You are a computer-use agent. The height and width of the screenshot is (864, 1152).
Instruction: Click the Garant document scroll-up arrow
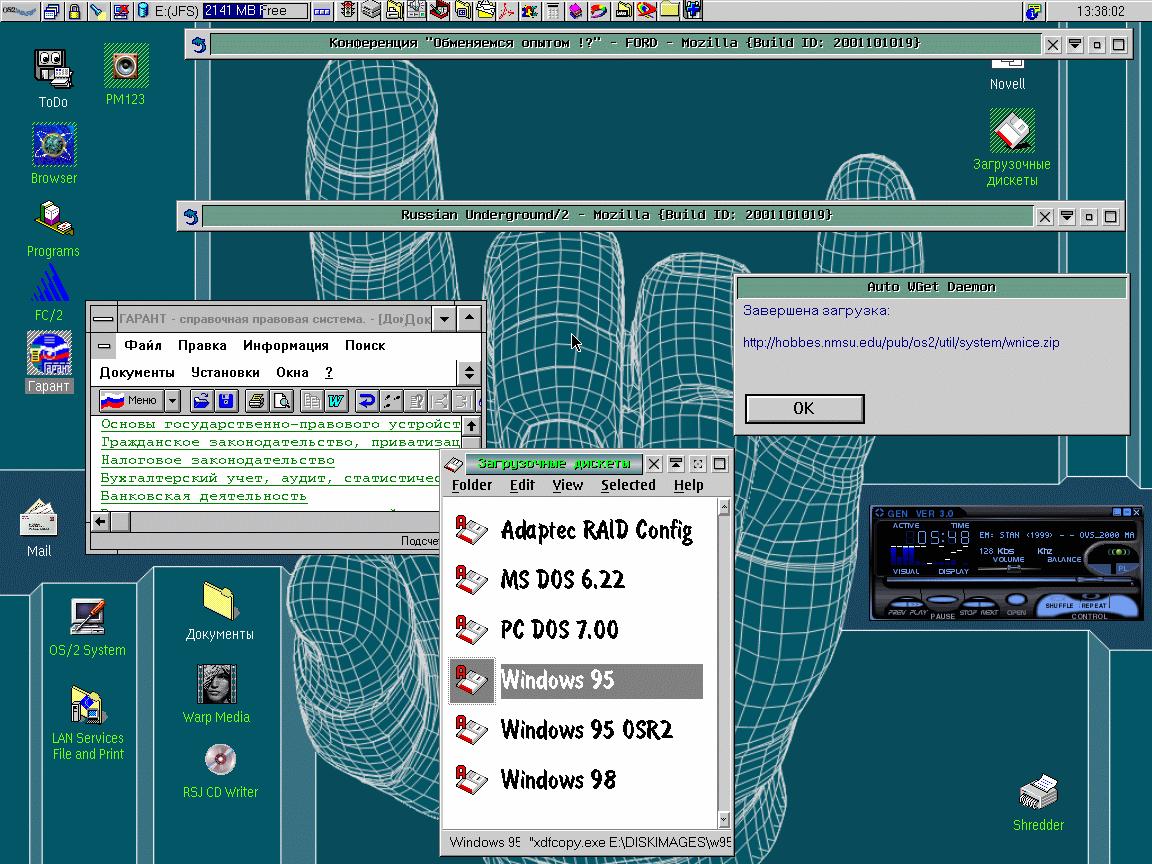pos(471,426)
